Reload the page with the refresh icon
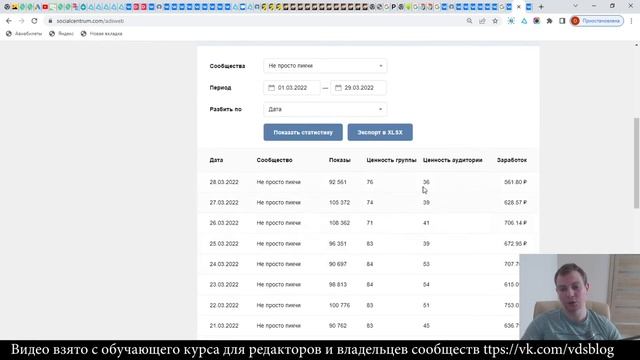 (34, 21)
